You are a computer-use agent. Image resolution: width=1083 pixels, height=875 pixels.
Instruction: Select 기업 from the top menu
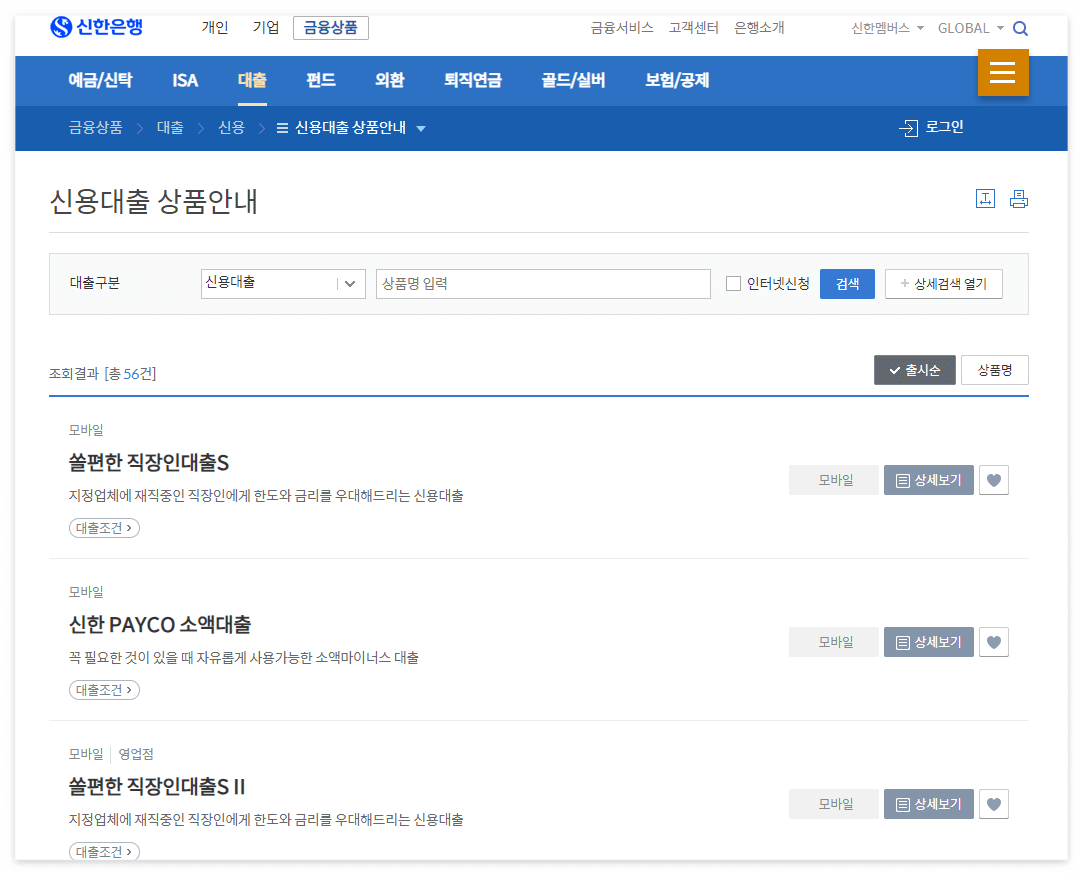coord(265,28)
